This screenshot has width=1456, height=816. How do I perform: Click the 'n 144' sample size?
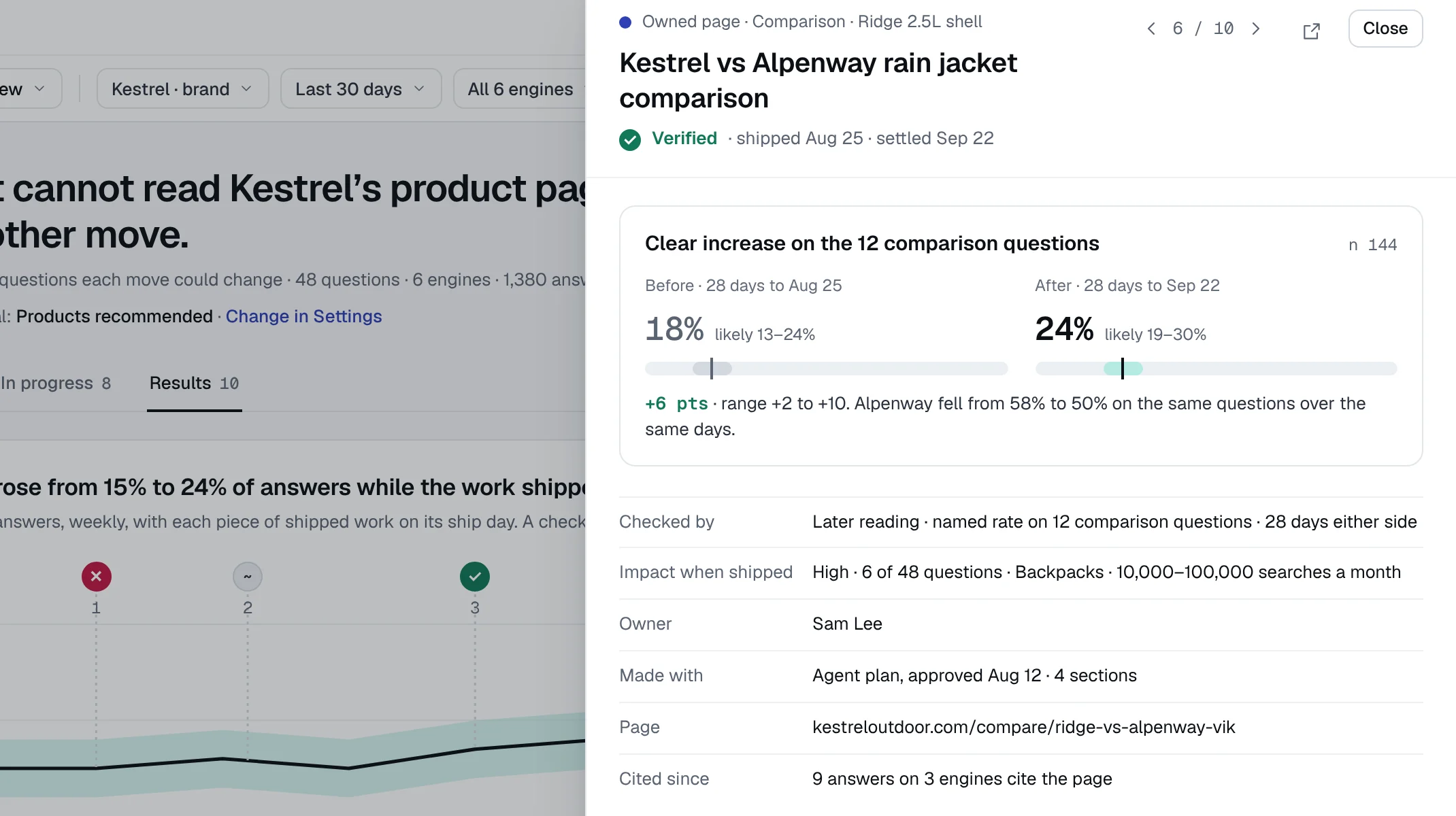[x=1373, y=245]
